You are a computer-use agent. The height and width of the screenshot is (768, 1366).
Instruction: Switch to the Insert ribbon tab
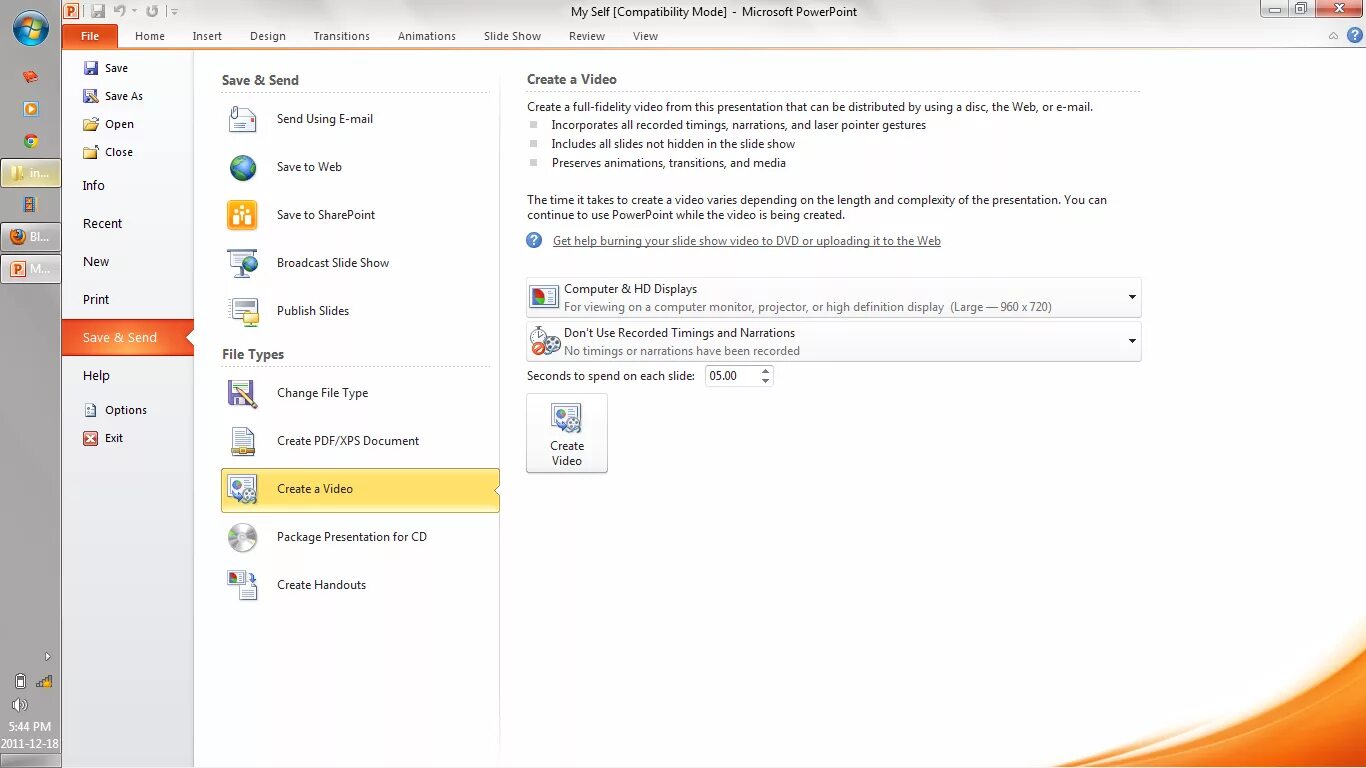[x=207, y=36]
